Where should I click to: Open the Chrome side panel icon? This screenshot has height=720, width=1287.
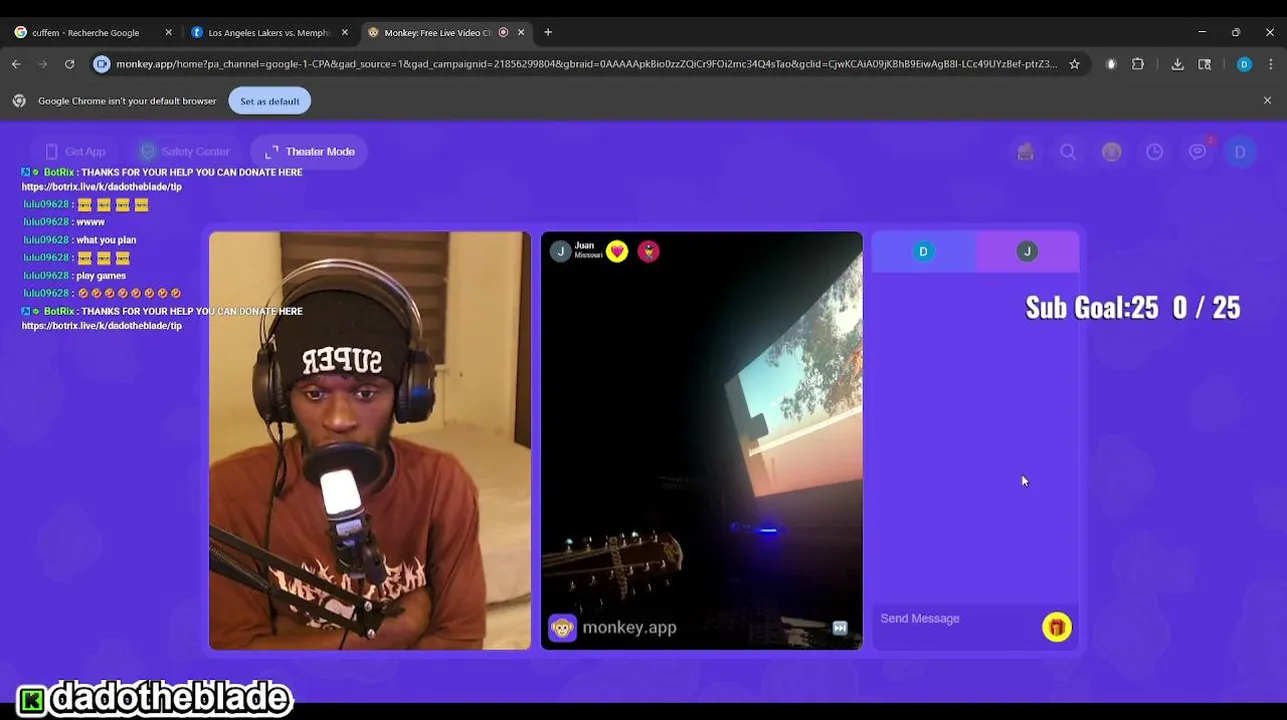point(1205,64)
